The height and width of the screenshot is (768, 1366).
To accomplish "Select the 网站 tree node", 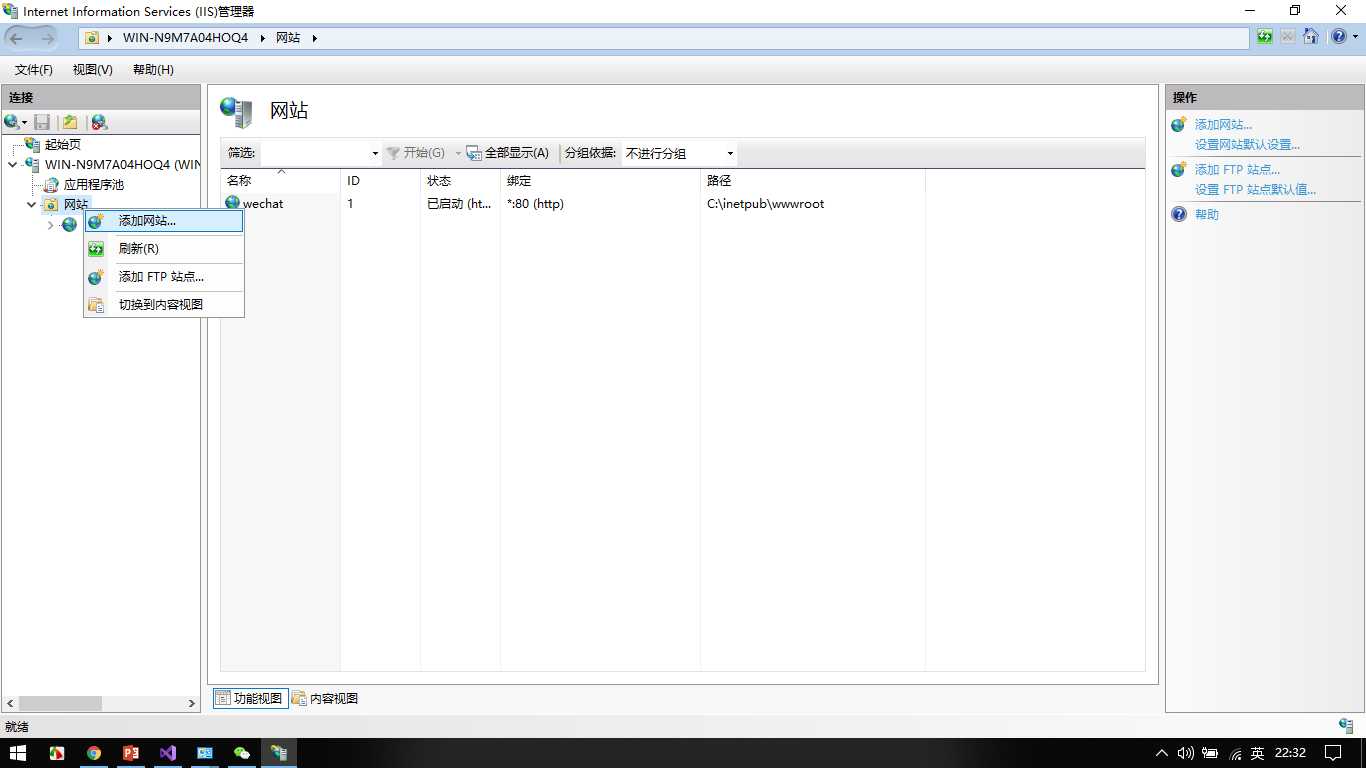I will 75,205.
